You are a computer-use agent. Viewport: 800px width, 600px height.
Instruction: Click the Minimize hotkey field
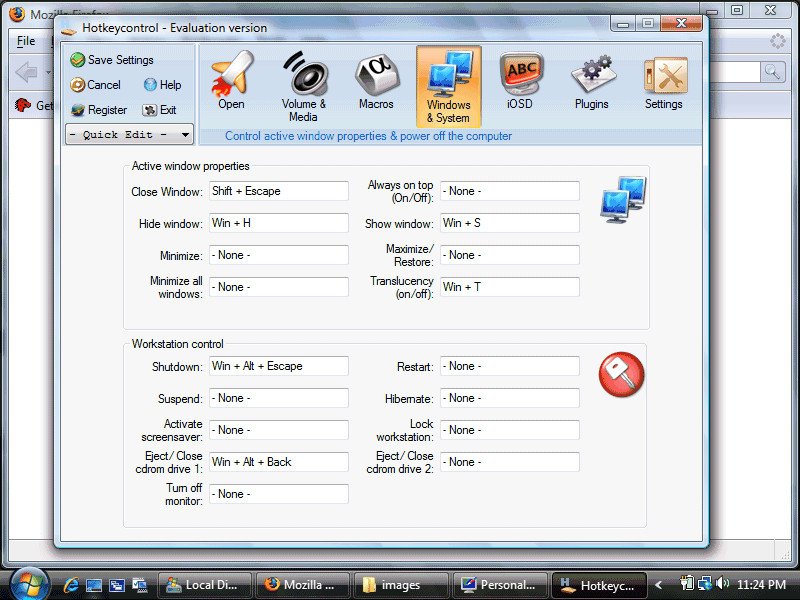pos(279,255)
